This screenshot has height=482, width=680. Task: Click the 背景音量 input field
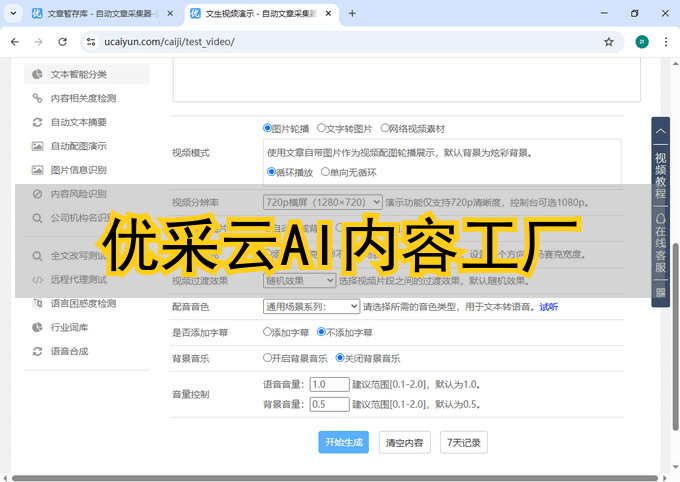329,404
